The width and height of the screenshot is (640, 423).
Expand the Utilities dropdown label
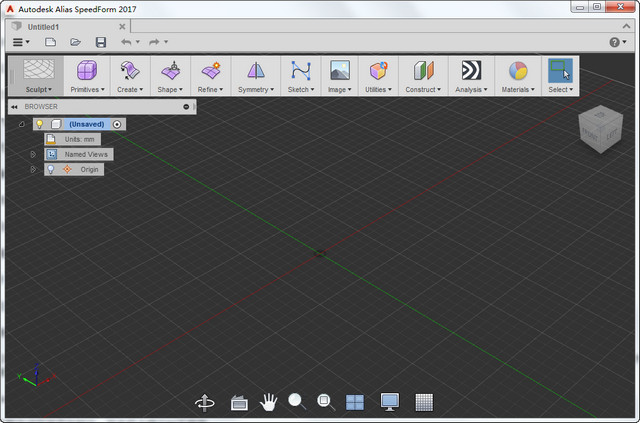click(x=378, y=89)
